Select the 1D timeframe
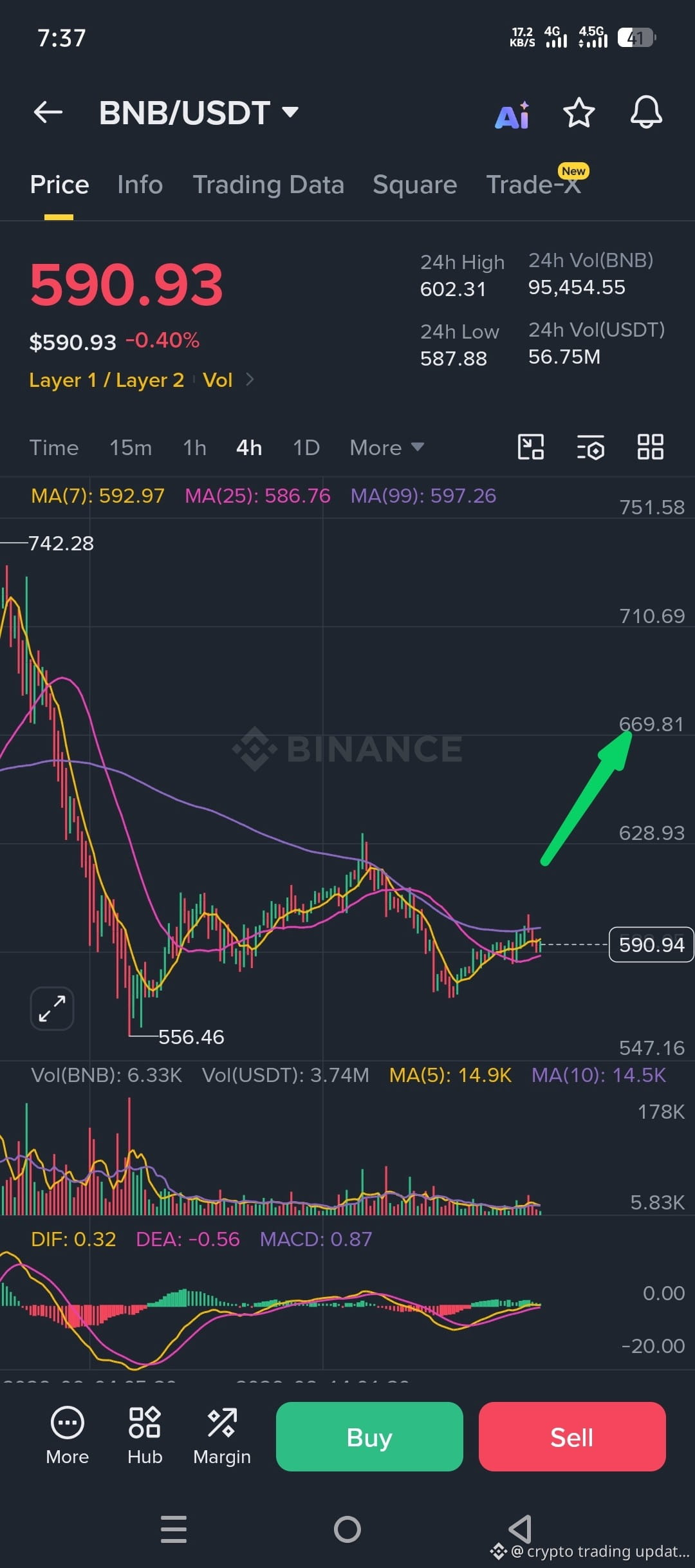Viewport: 695px width, 1568px height. click(x=306, y=447)
